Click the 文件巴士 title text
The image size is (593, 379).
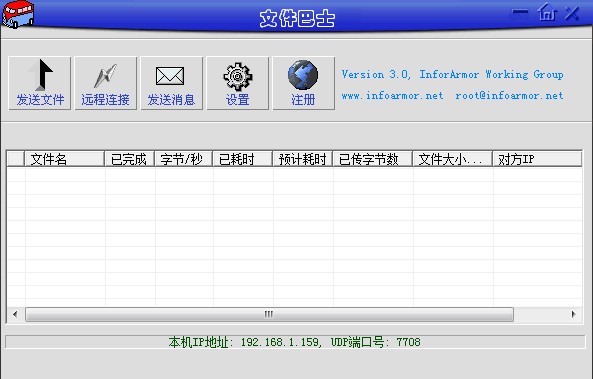pos(297,19)
